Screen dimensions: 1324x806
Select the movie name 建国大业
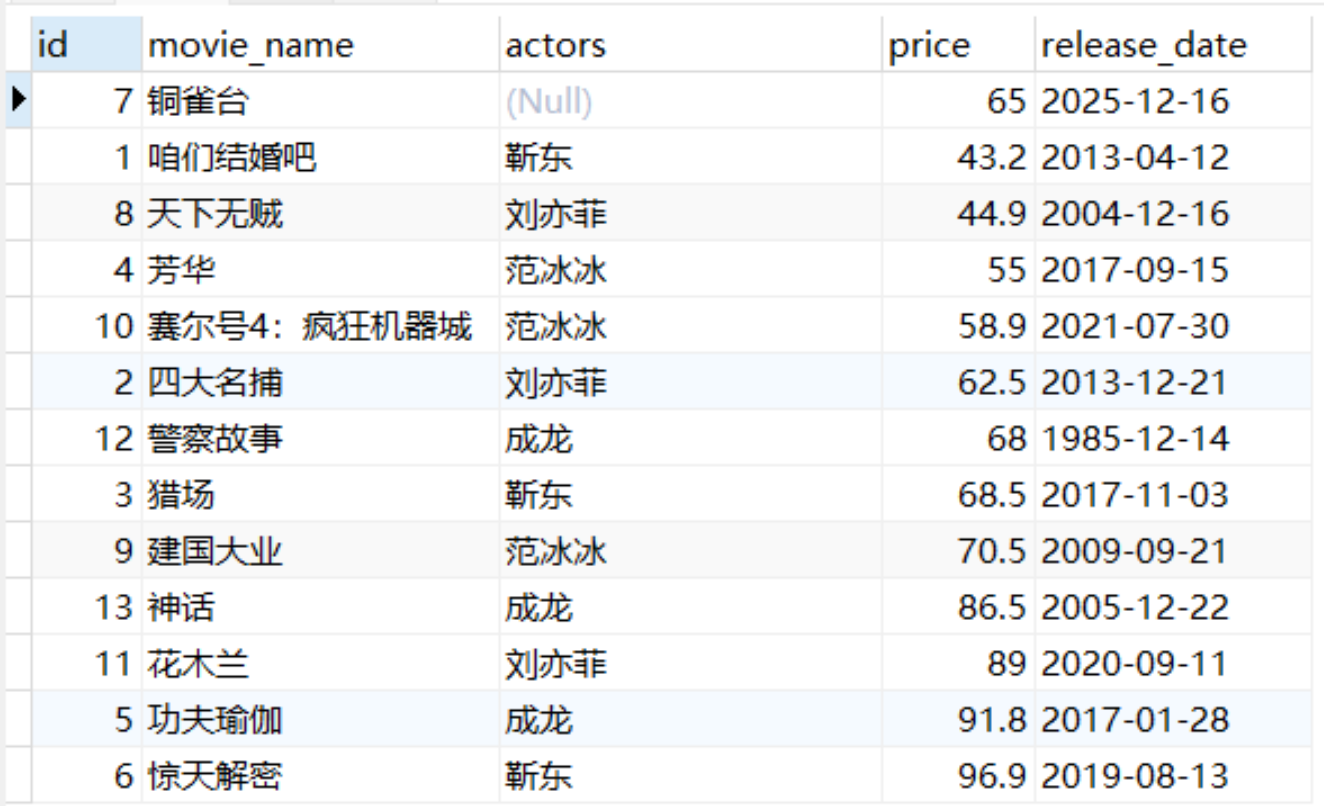(x=215, y=551)
